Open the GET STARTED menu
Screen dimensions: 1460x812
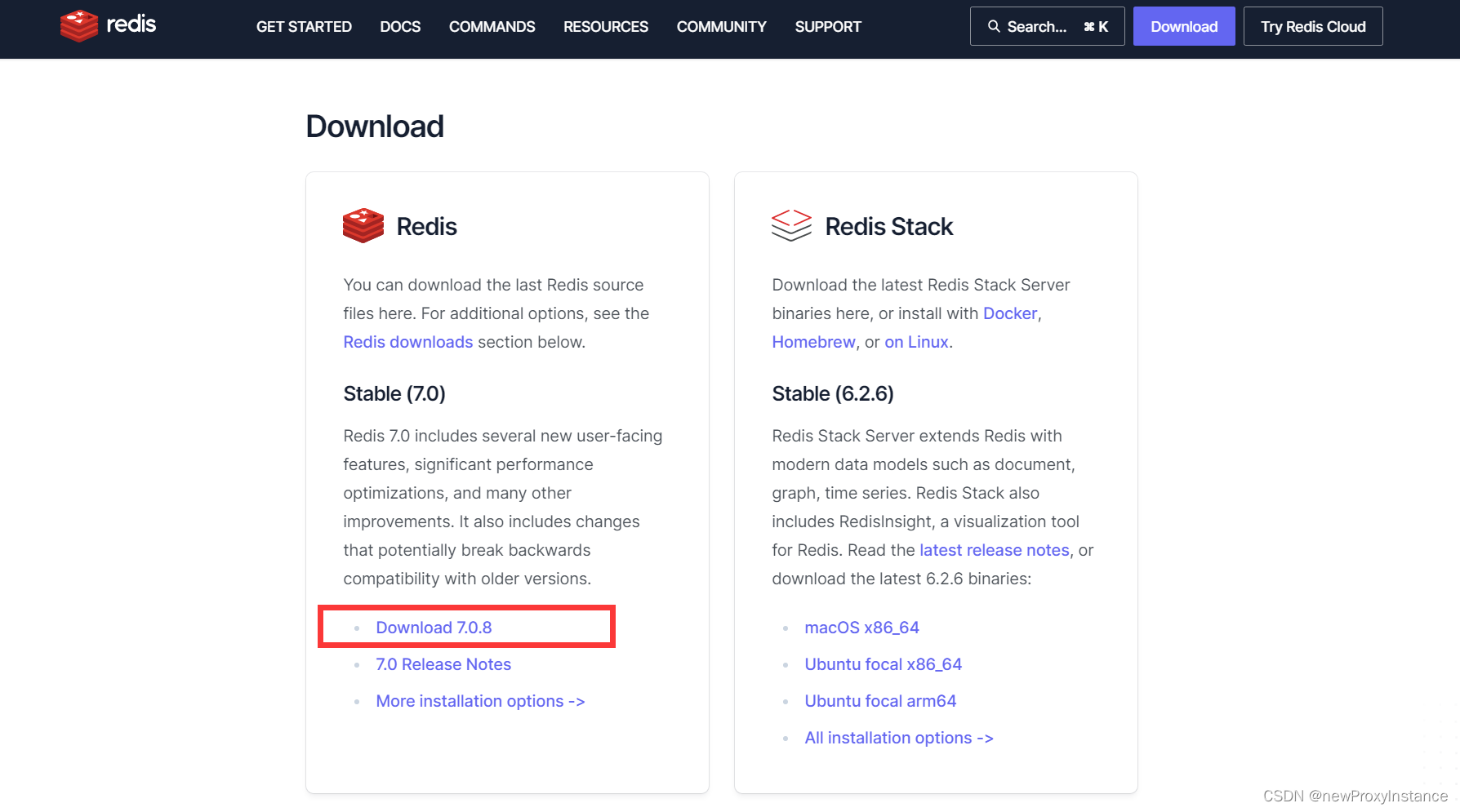coord(303,26)
